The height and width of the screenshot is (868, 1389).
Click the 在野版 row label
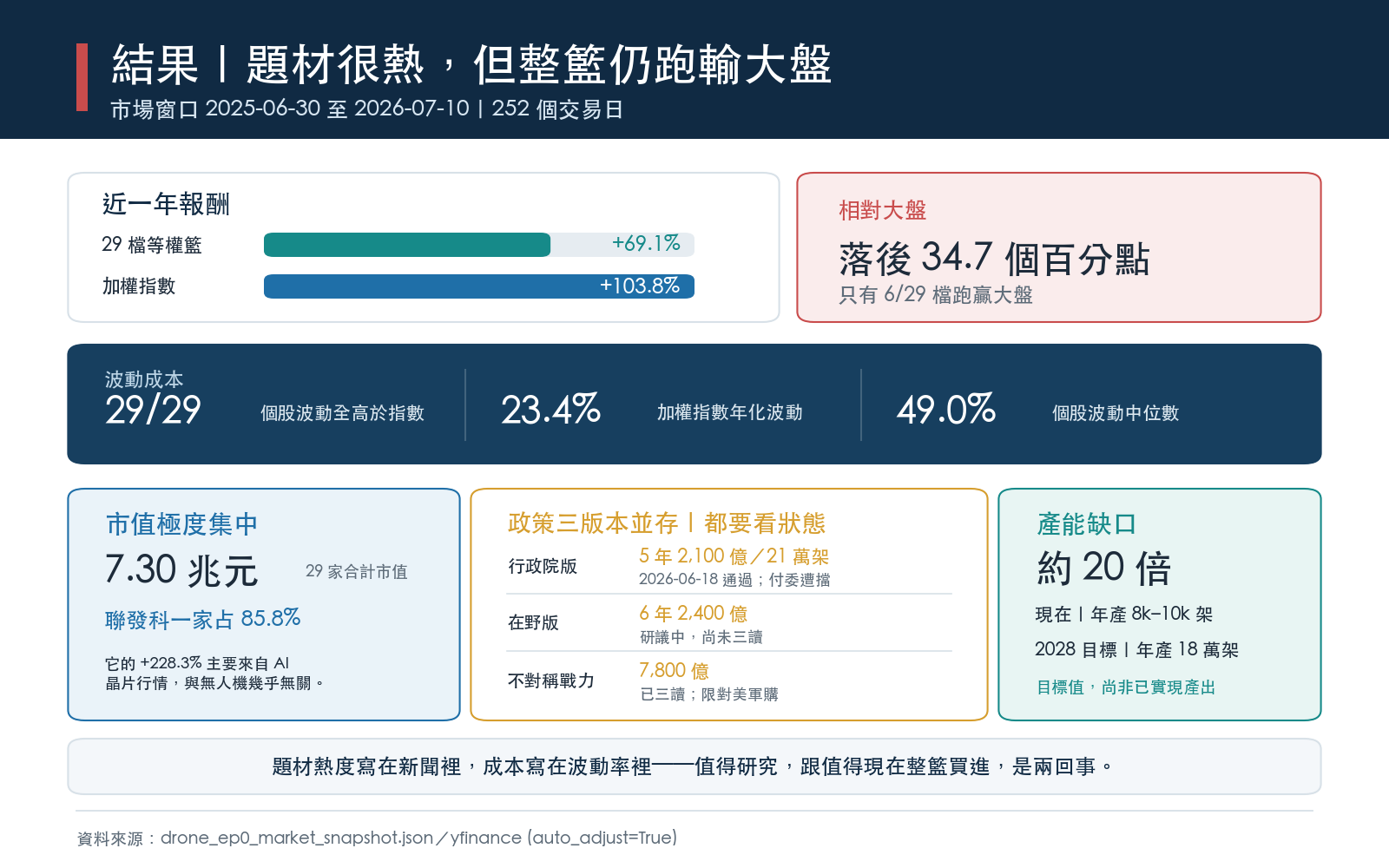click(x=533, y=622)
